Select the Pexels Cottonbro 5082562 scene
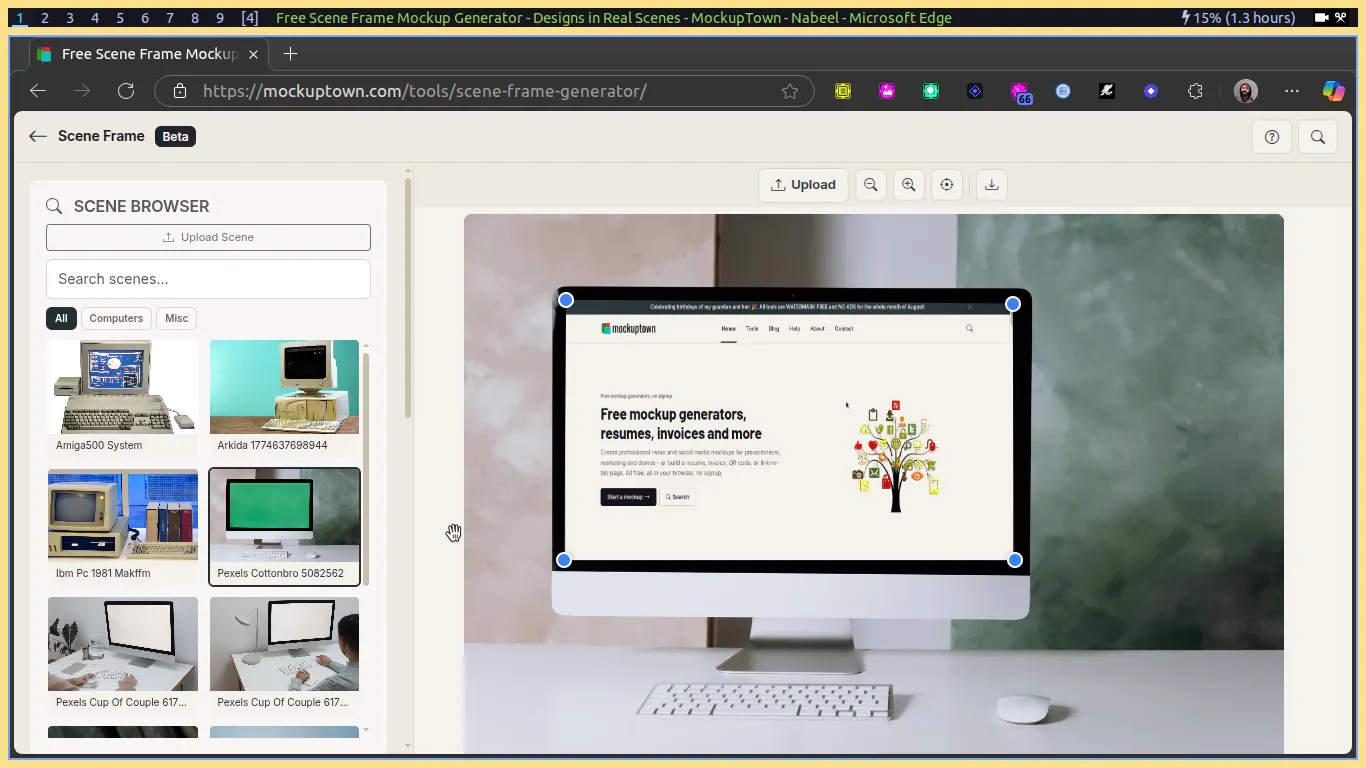This screenshot has width=1366, height=768. click(x=284, y=526)
